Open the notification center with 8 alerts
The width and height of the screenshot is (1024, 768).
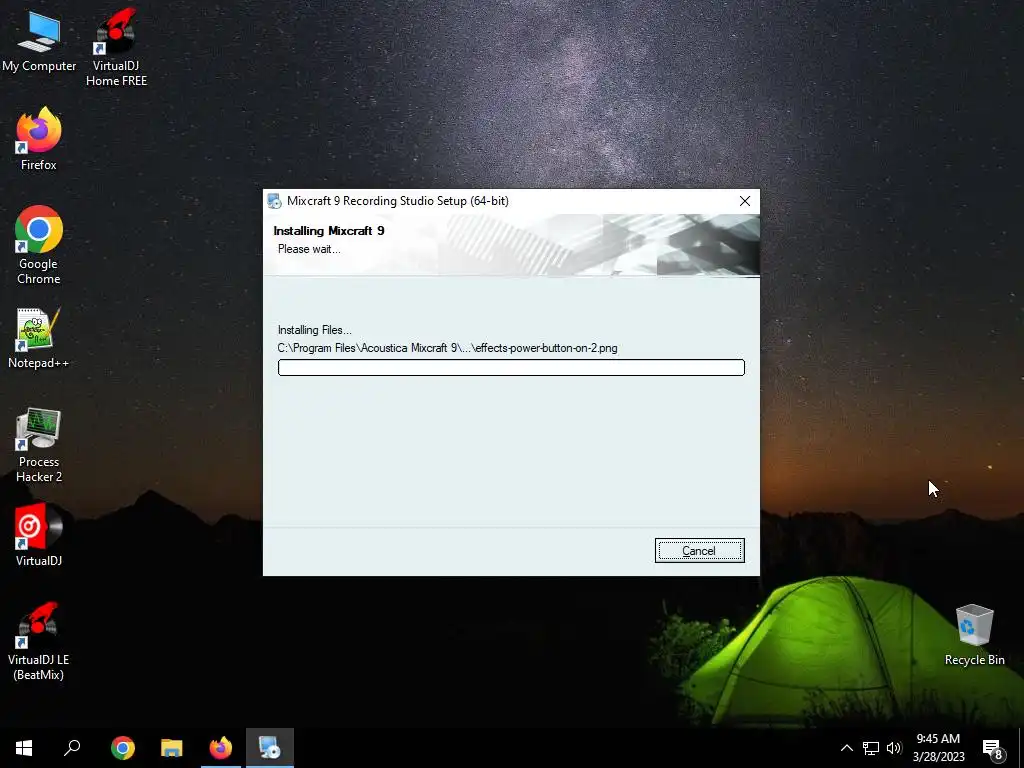tap(993, 748)
